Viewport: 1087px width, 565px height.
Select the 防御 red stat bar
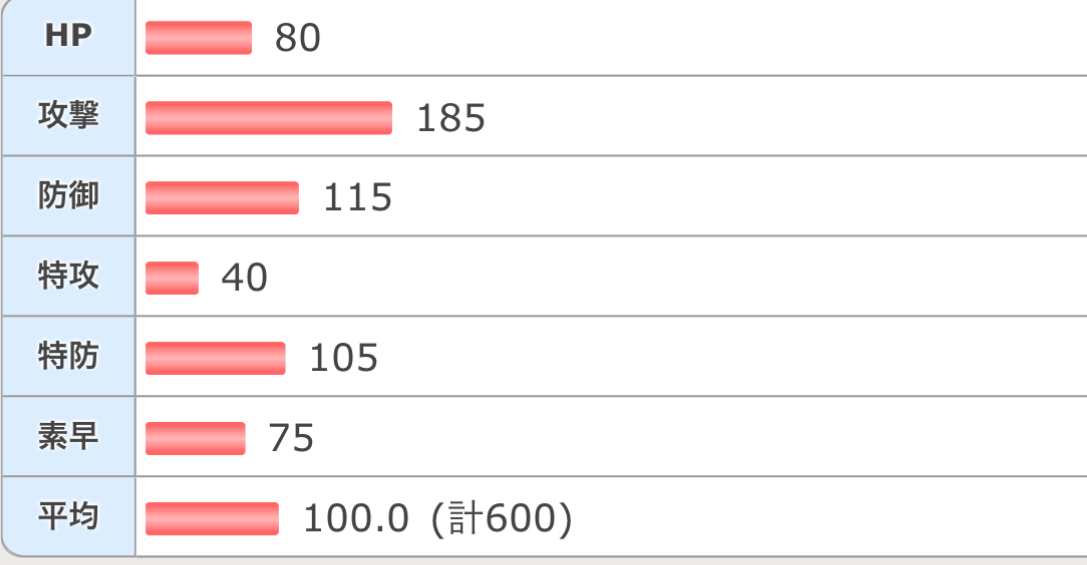coord(222,198)
